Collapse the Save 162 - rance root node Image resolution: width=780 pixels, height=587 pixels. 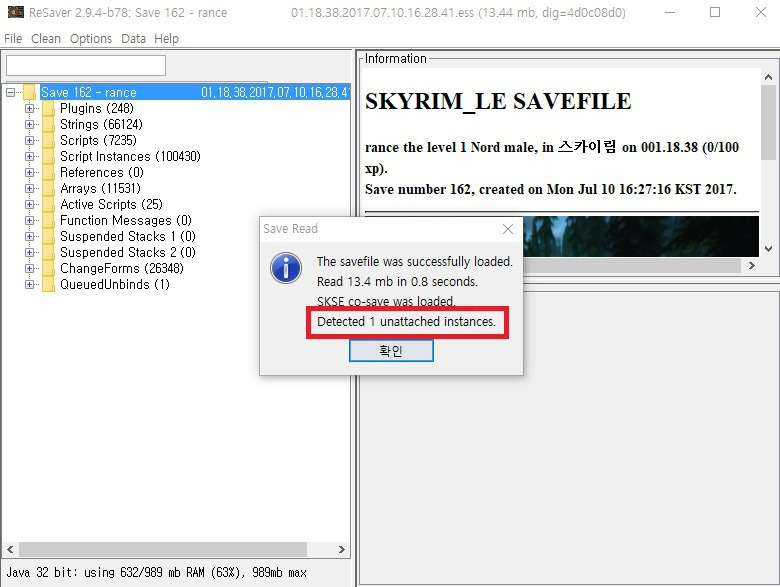click(10, 92)
